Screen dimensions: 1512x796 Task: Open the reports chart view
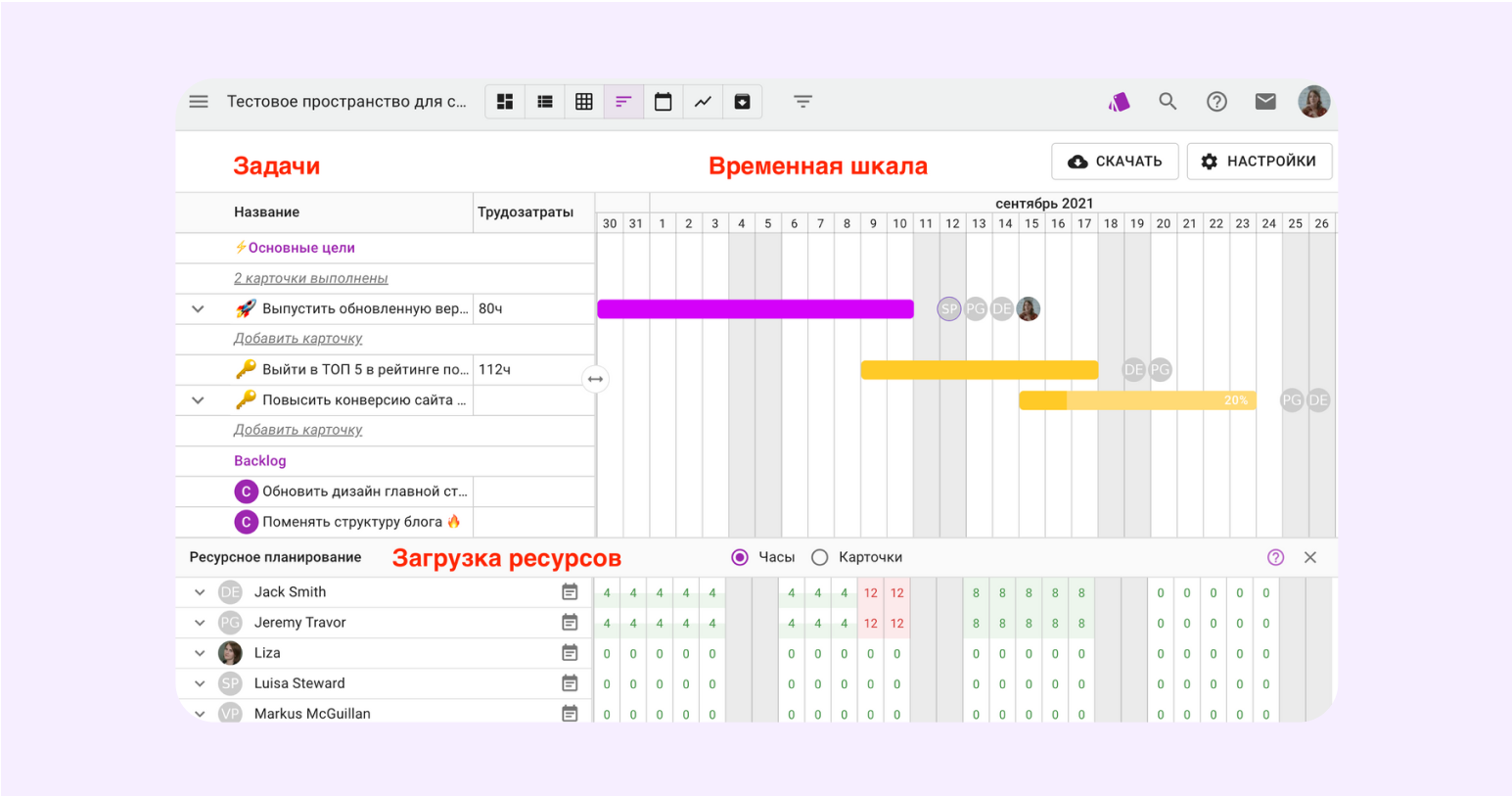click(703, 102)
